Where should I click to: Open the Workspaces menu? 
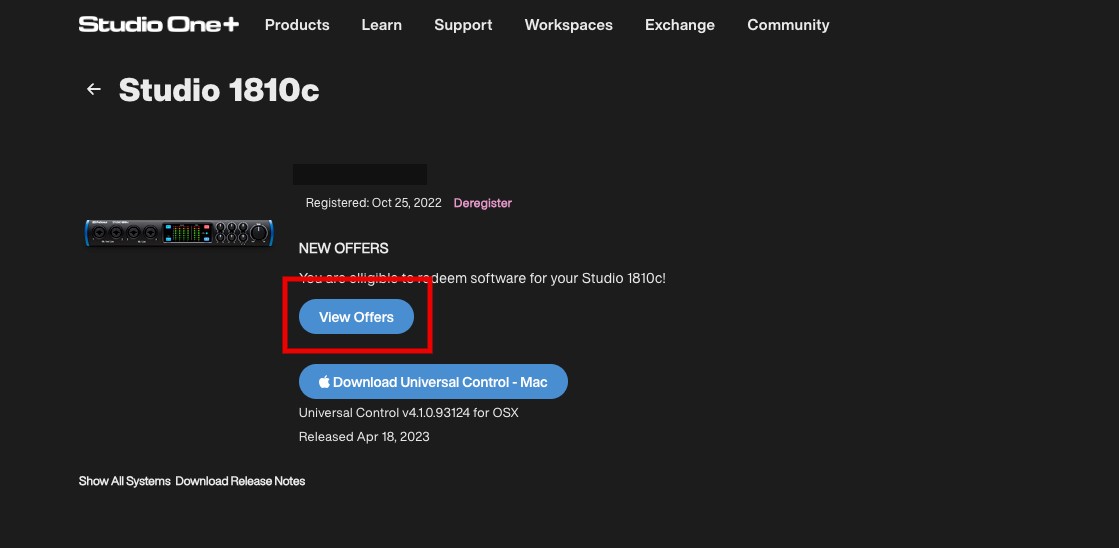point(569,25)
